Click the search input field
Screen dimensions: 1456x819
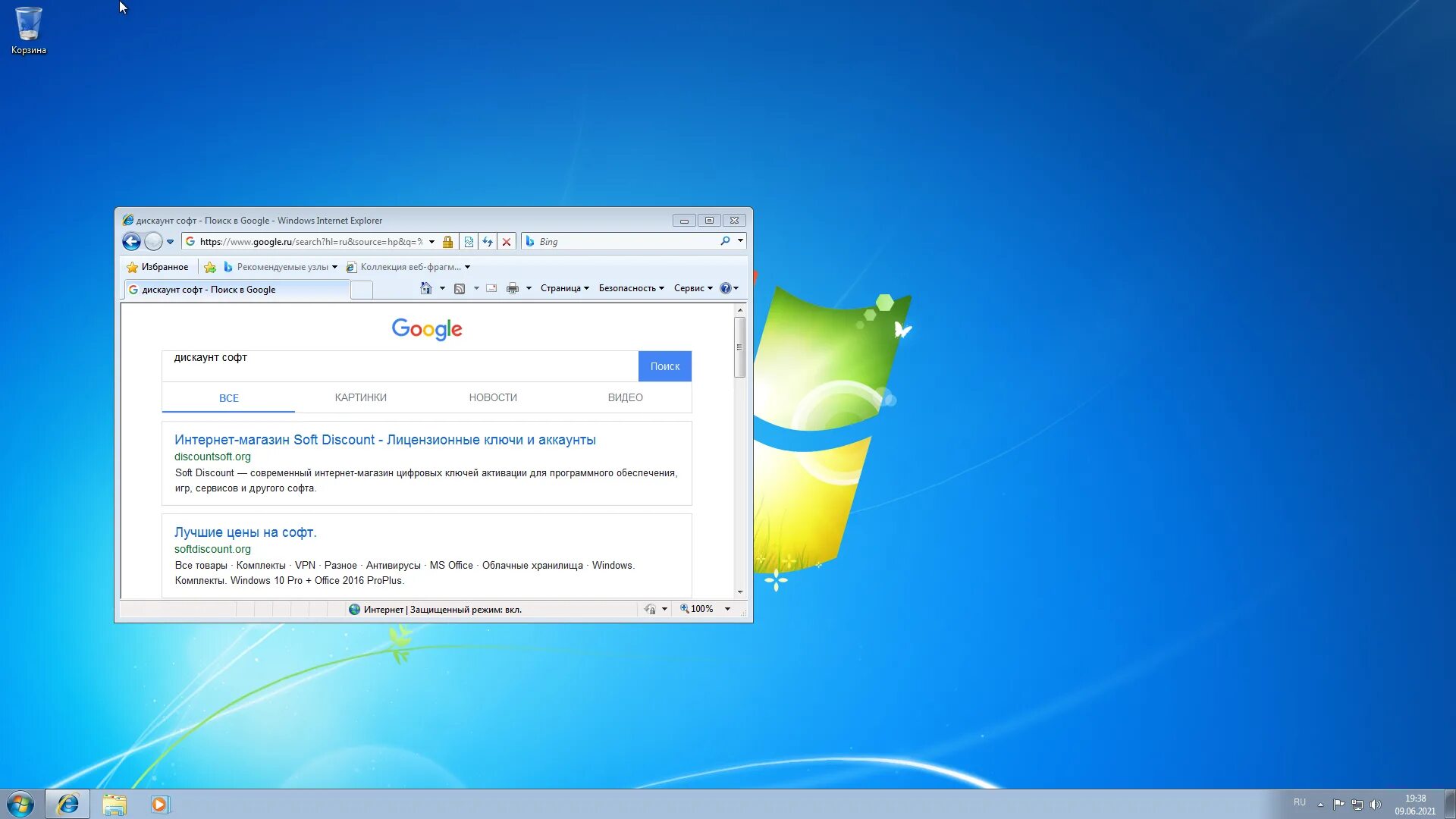click(400, 357)
